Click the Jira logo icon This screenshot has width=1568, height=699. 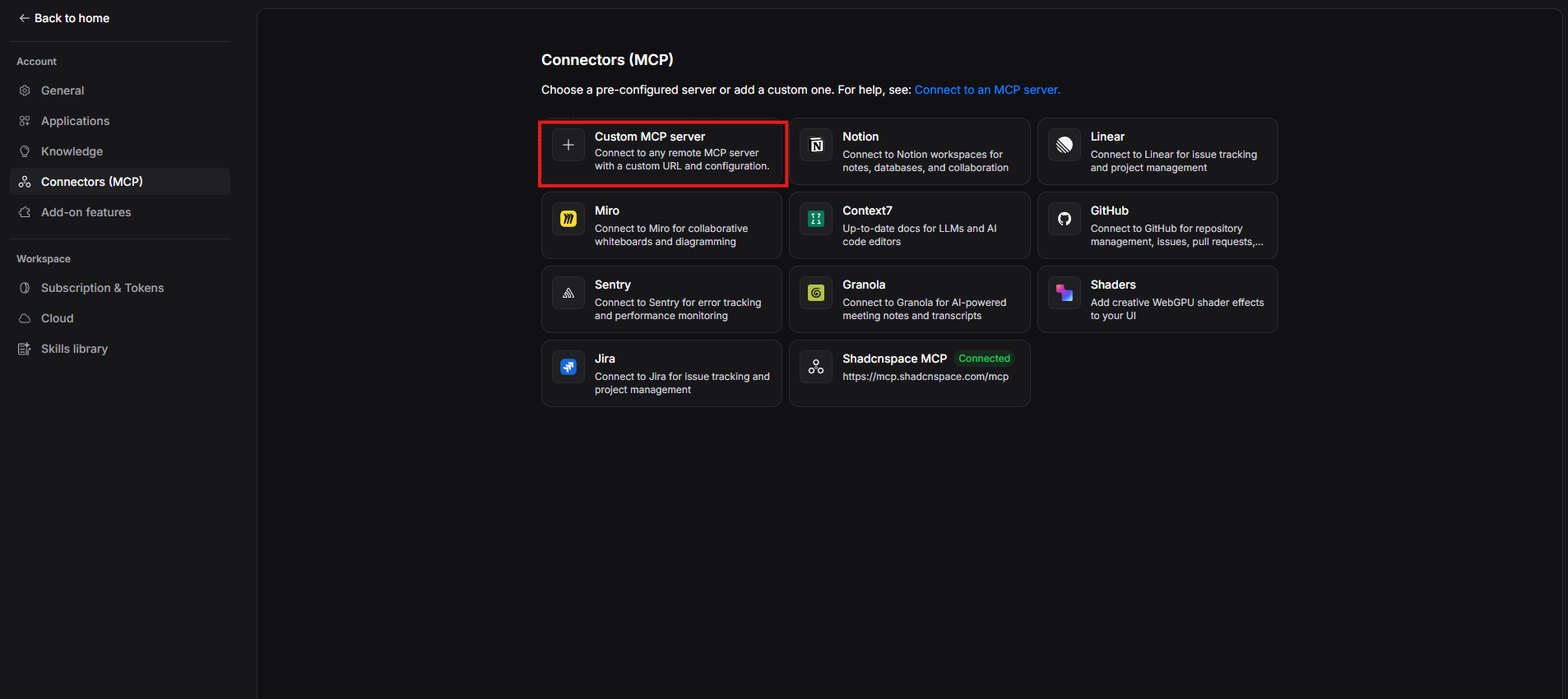(x=568, y=367)
